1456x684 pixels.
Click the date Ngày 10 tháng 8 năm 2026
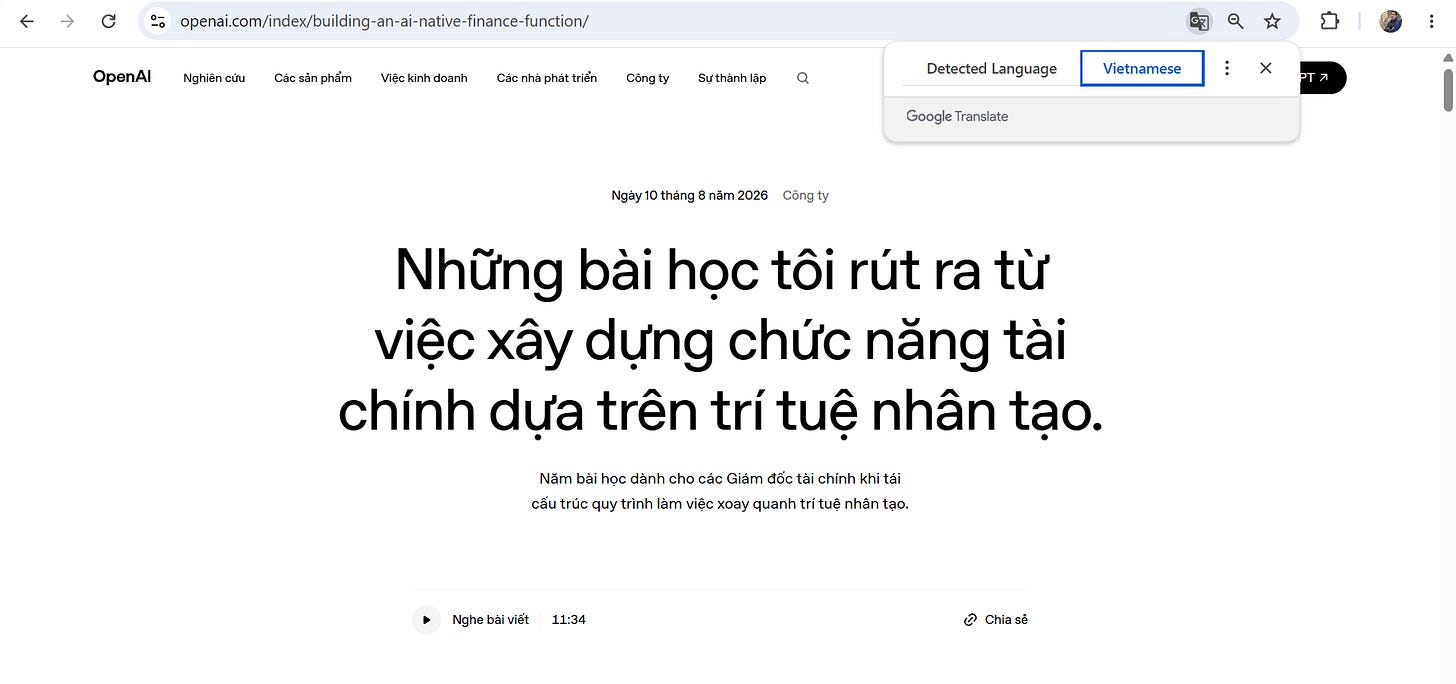point(690,195)
